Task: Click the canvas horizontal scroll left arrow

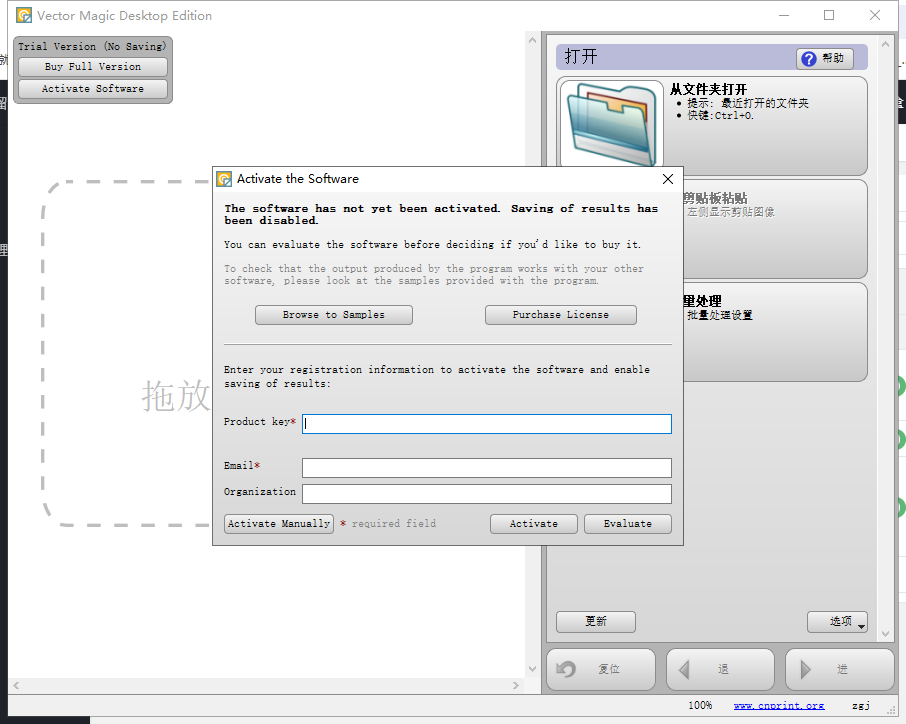Action: click(16, 686)
